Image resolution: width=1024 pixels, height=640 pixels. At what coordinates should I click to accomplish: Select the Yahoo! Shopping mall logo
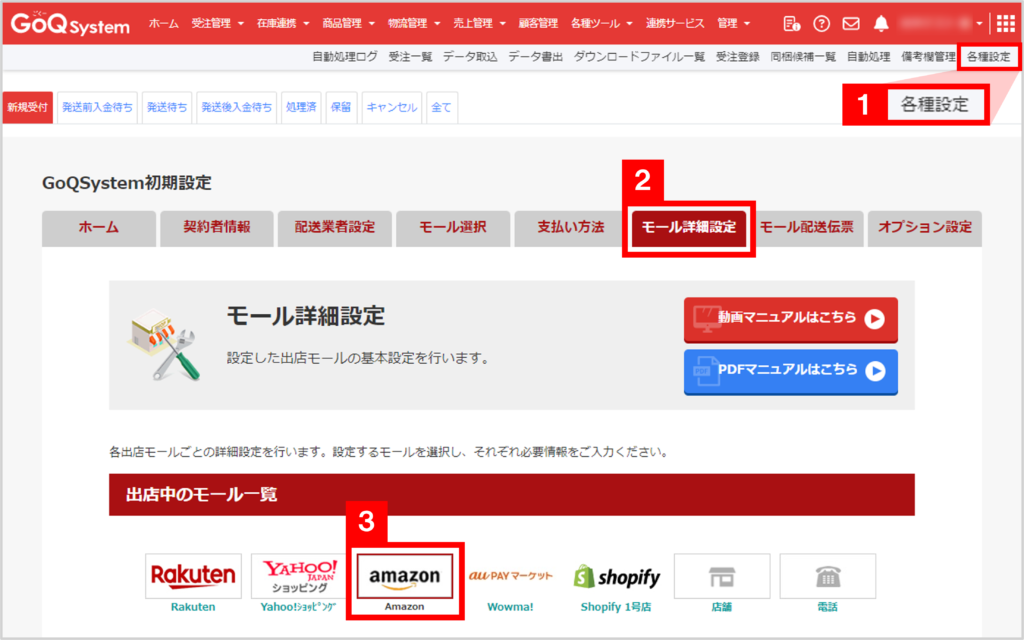298,576
